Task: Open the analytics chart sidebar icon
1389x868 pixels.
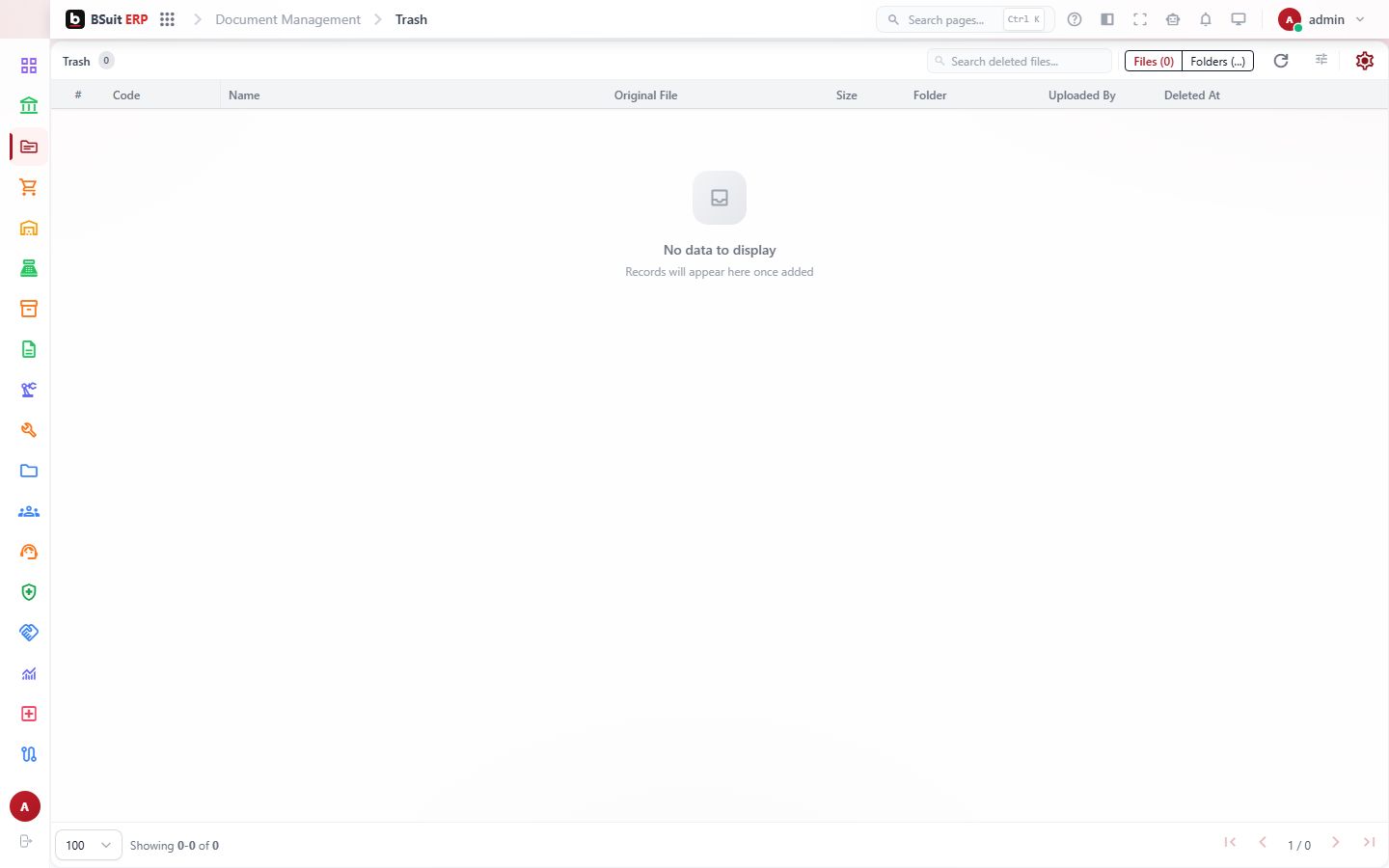Action: point(29,673)
